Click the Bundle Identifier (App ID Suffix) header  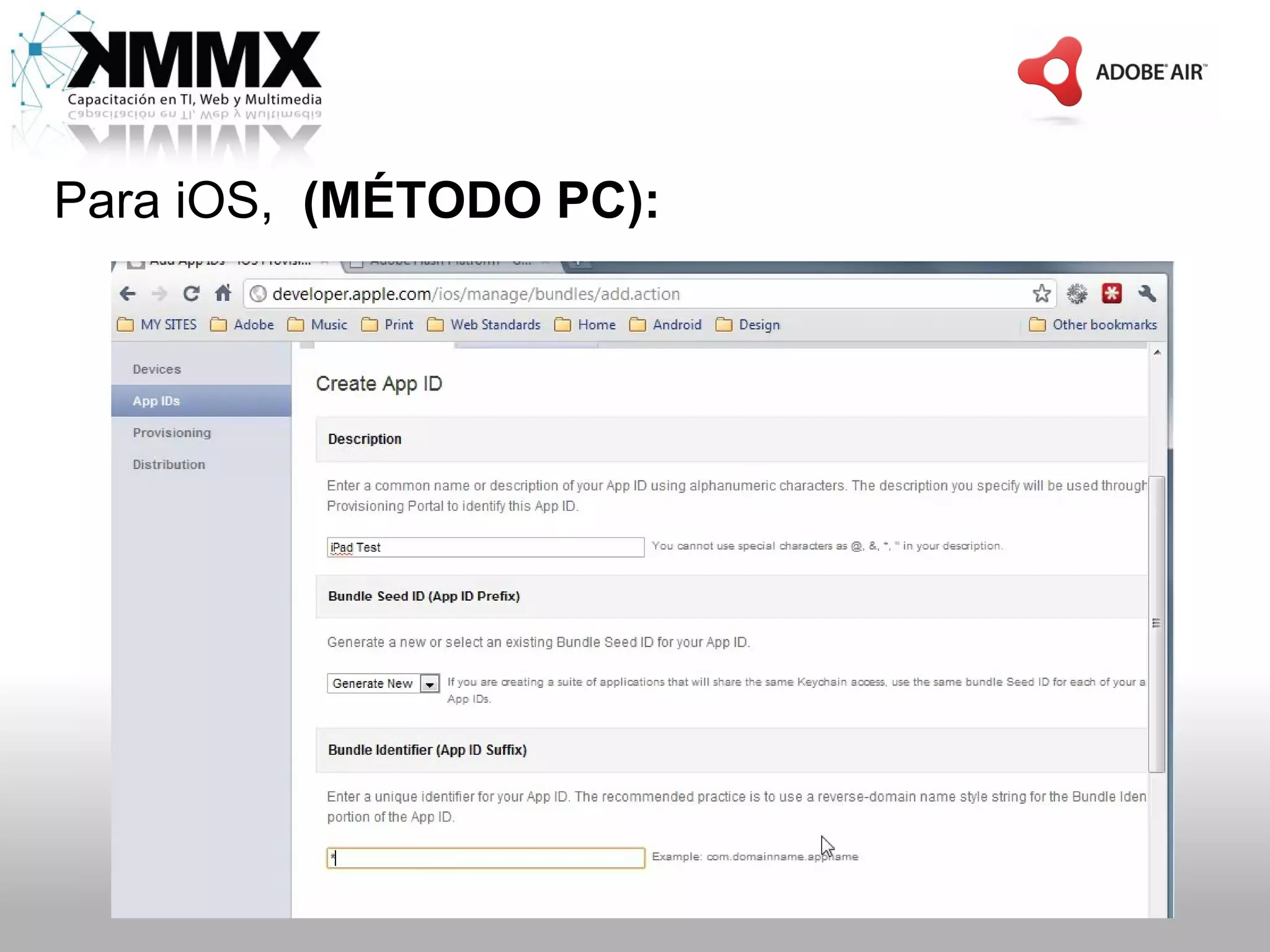[x=732, y=750]
